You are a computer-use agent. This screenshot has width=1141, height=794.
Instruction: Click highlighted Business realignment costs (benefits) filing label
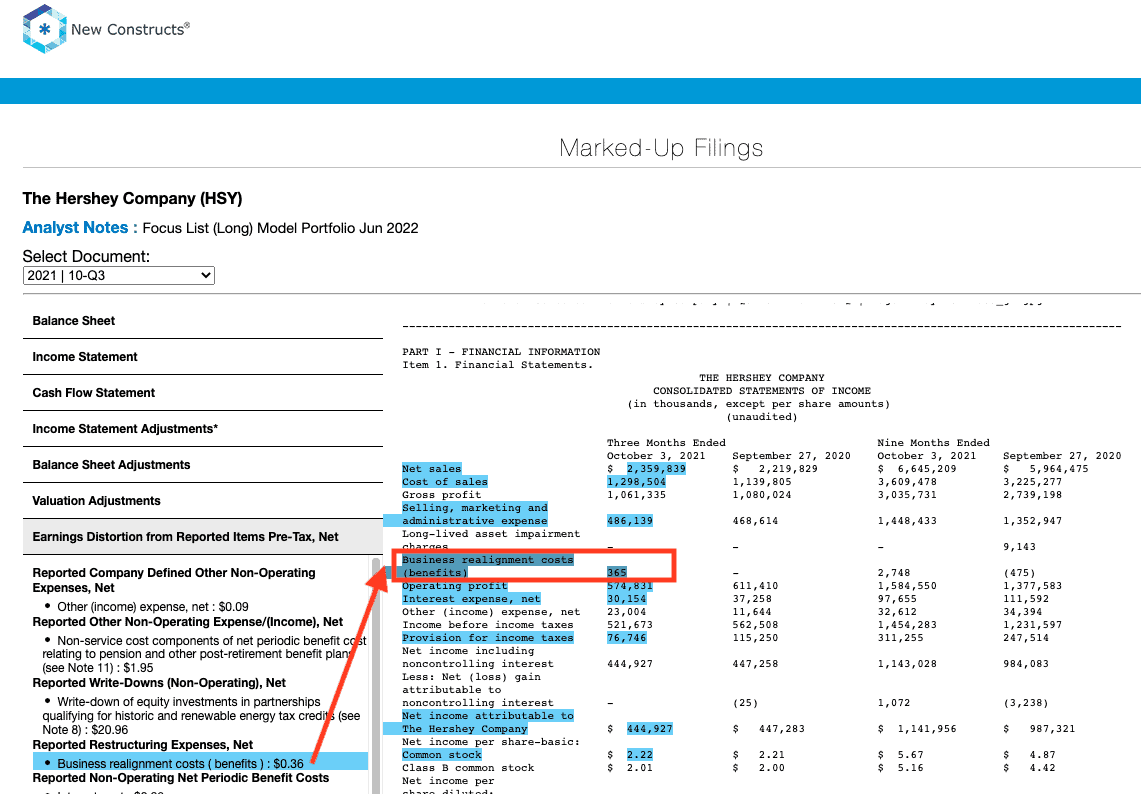(488, 566)
